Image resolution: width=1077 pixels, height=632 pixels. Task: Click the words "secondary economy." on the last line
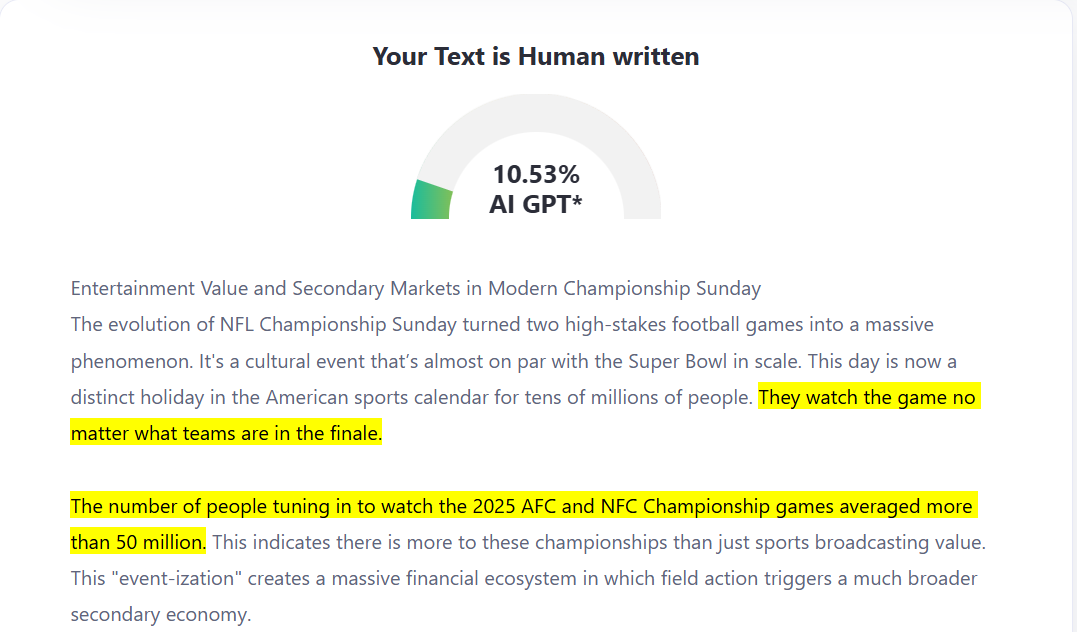[160, 615]
